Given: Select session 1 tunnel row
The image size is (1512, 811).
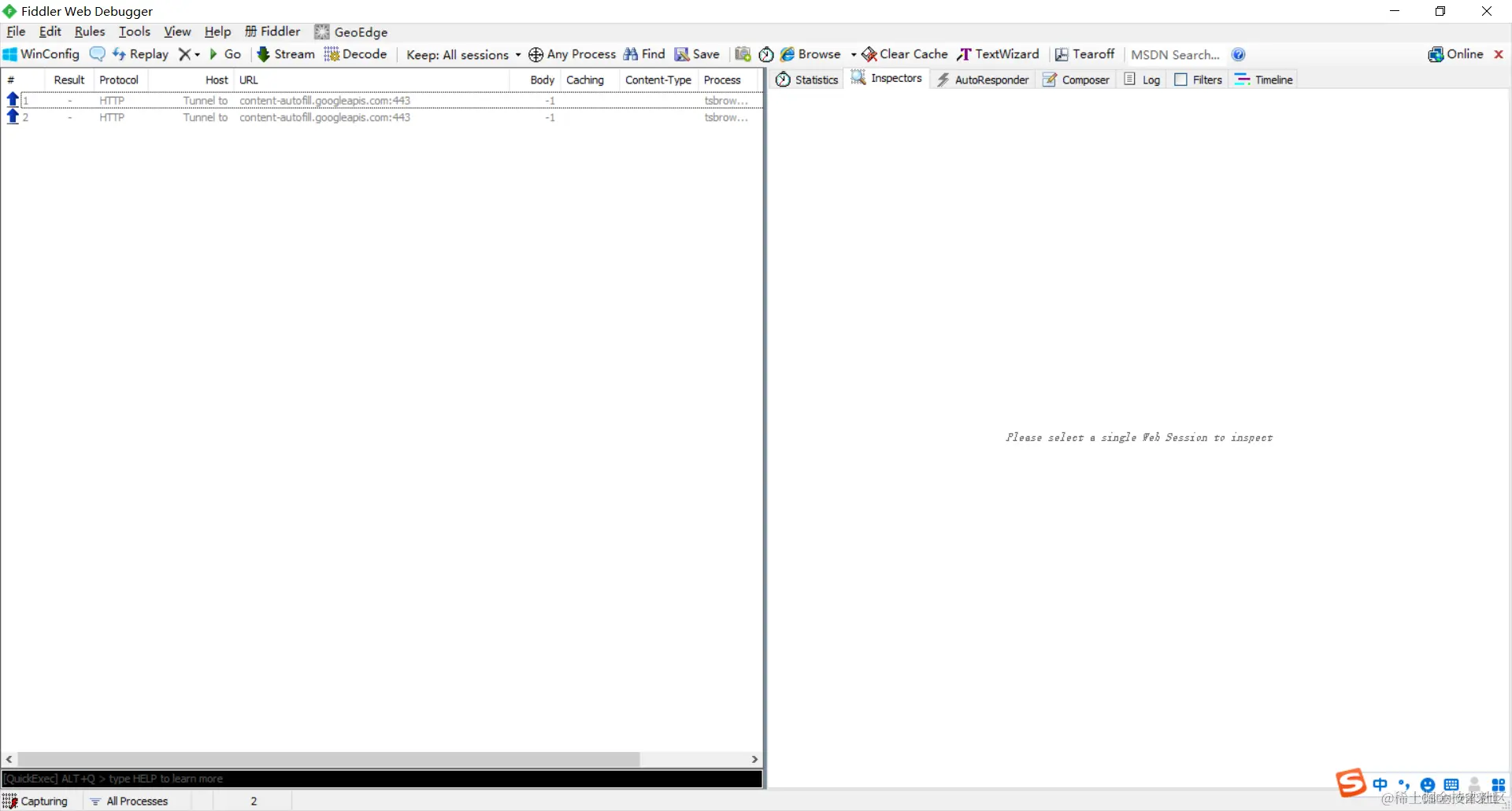Looking at the screenshot, I should (382, 100).
